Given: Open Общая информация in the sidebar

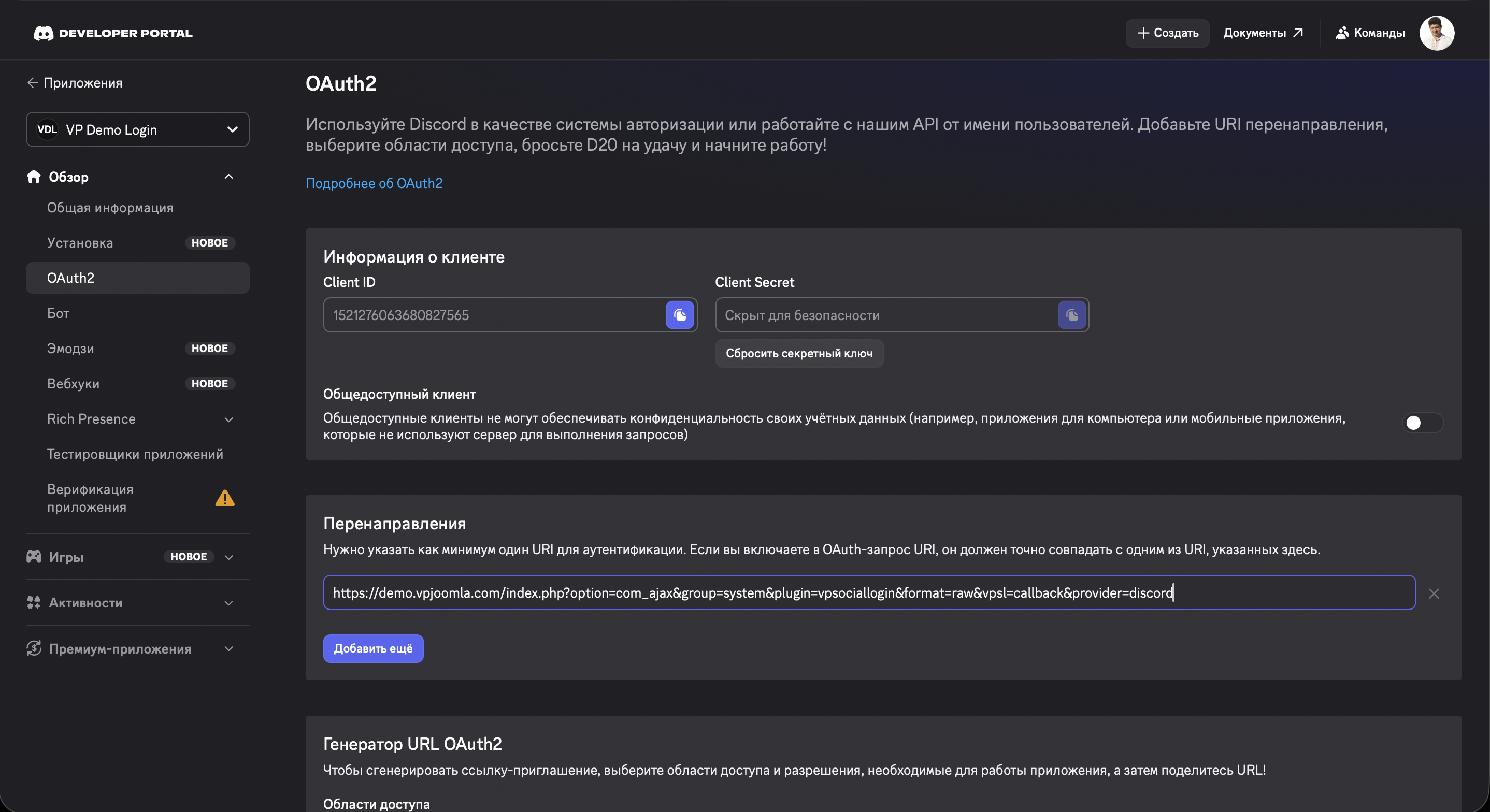Looking at the screenshot, I should click(138, 208).
